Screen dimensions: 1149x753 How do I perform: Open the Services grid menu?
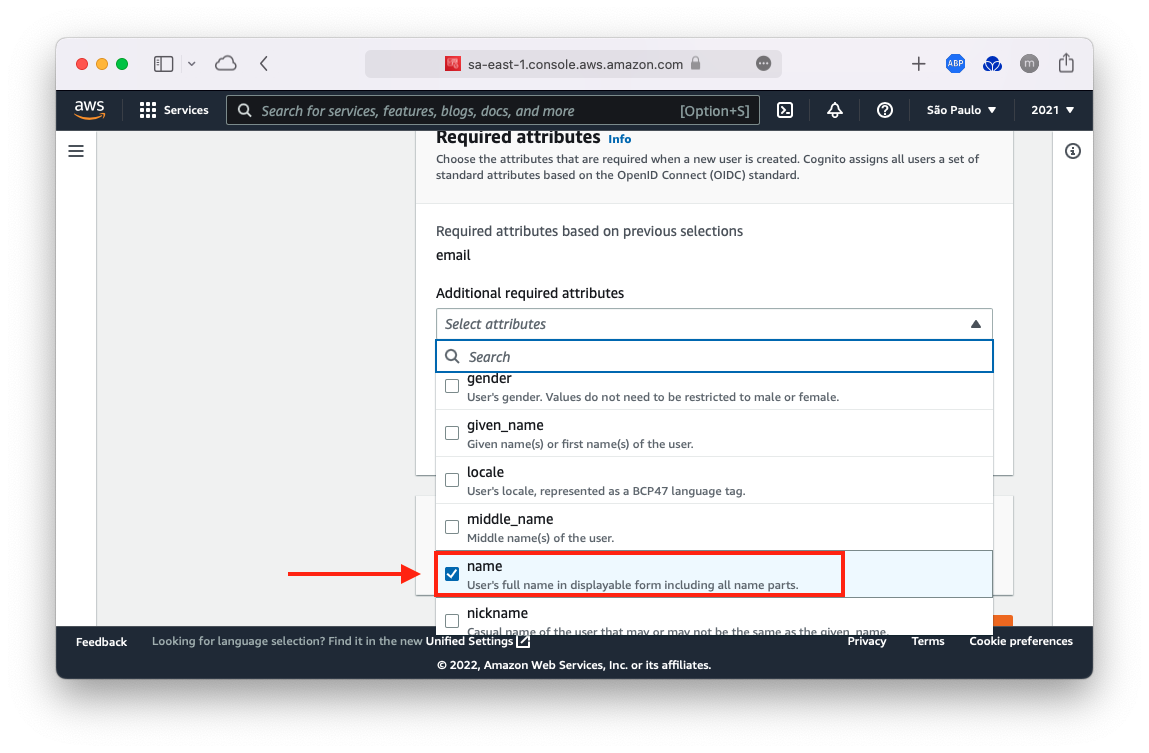pyautogui.click(x=174, y=110)
